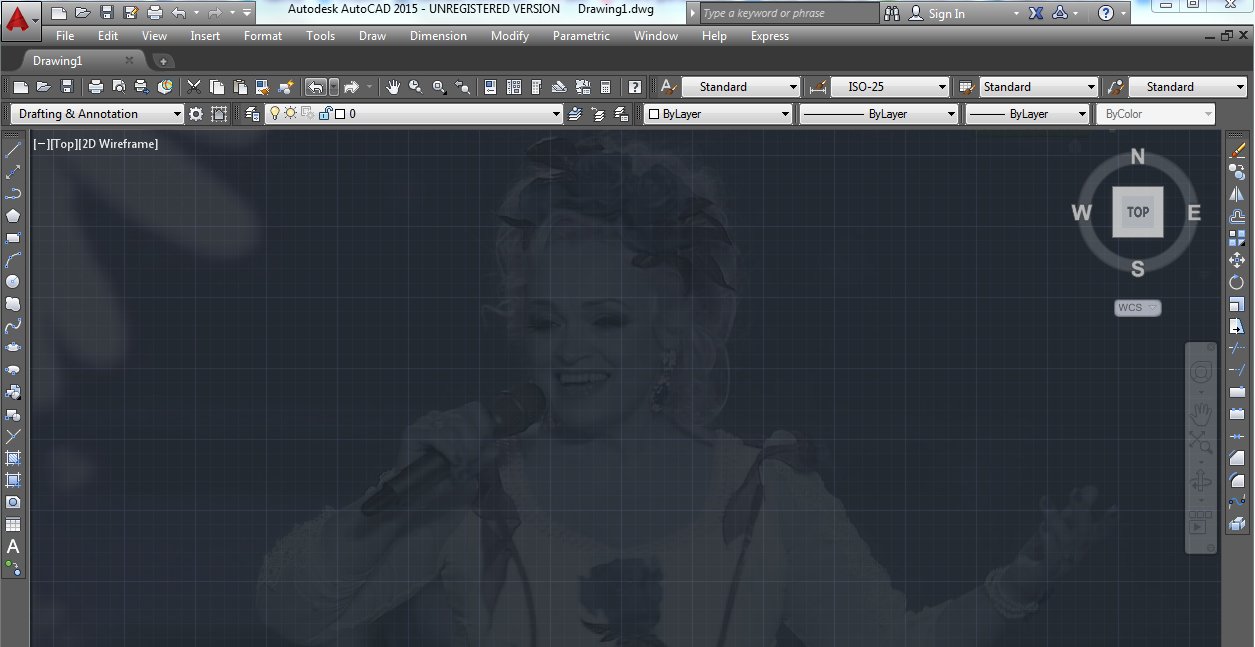Toggle layer 0 on/off lightbulb
Viewport: 1255px width, 647px height.
[275, 114]
